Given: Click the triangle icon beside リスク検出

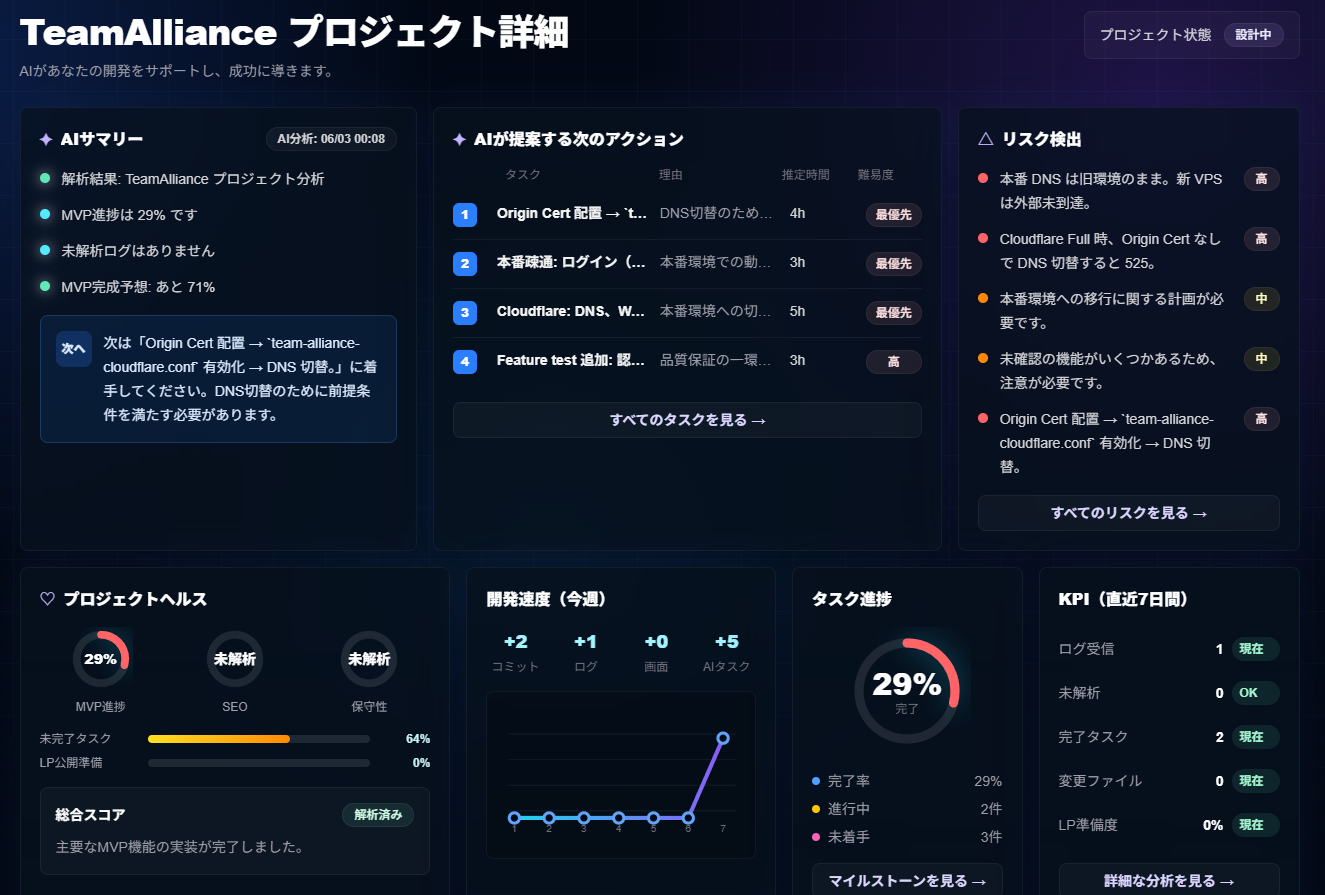Looking at the screenshot, I should [985, 139].
